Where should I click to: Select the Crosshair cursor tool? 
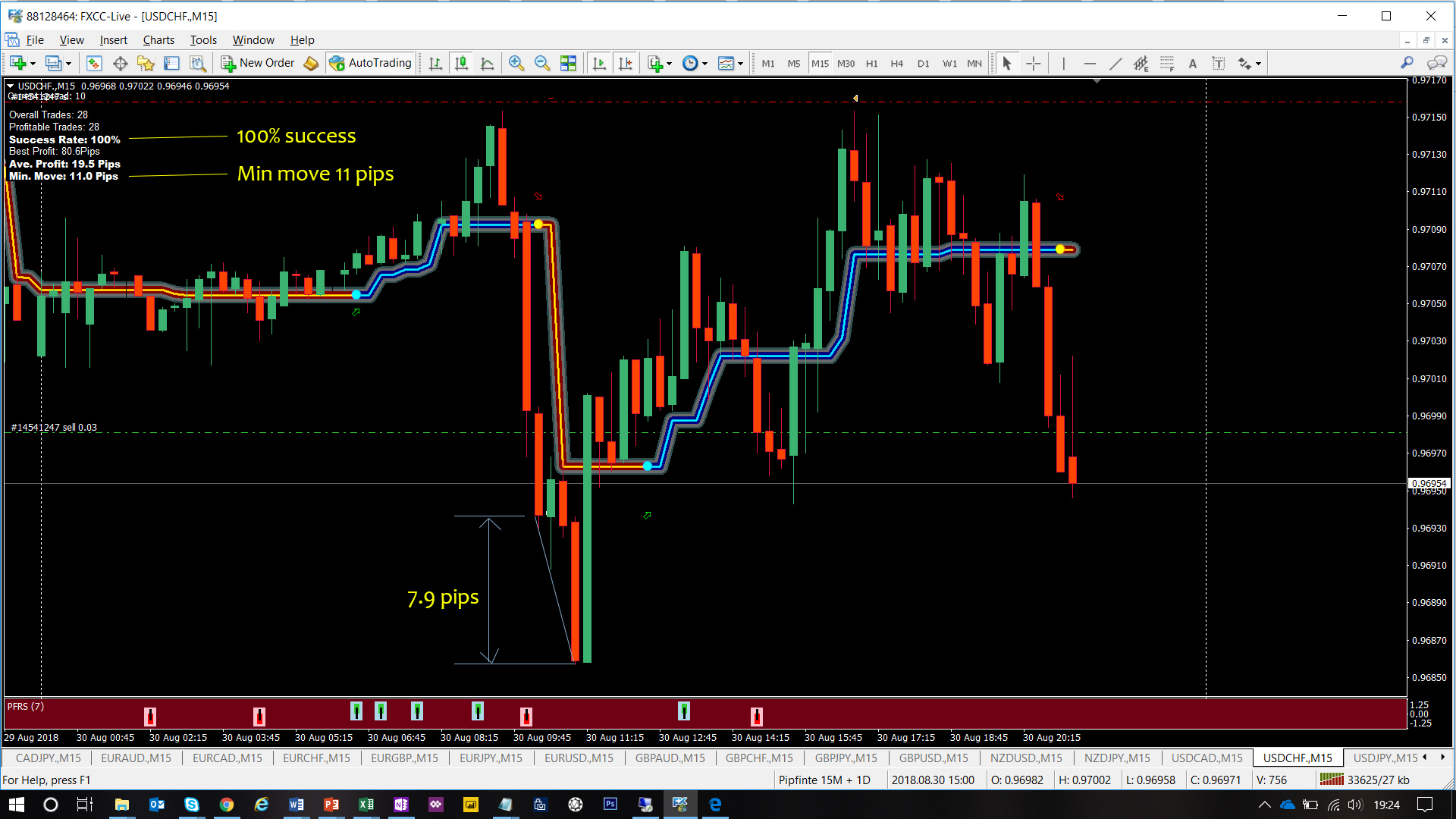tap(1034, 64)
